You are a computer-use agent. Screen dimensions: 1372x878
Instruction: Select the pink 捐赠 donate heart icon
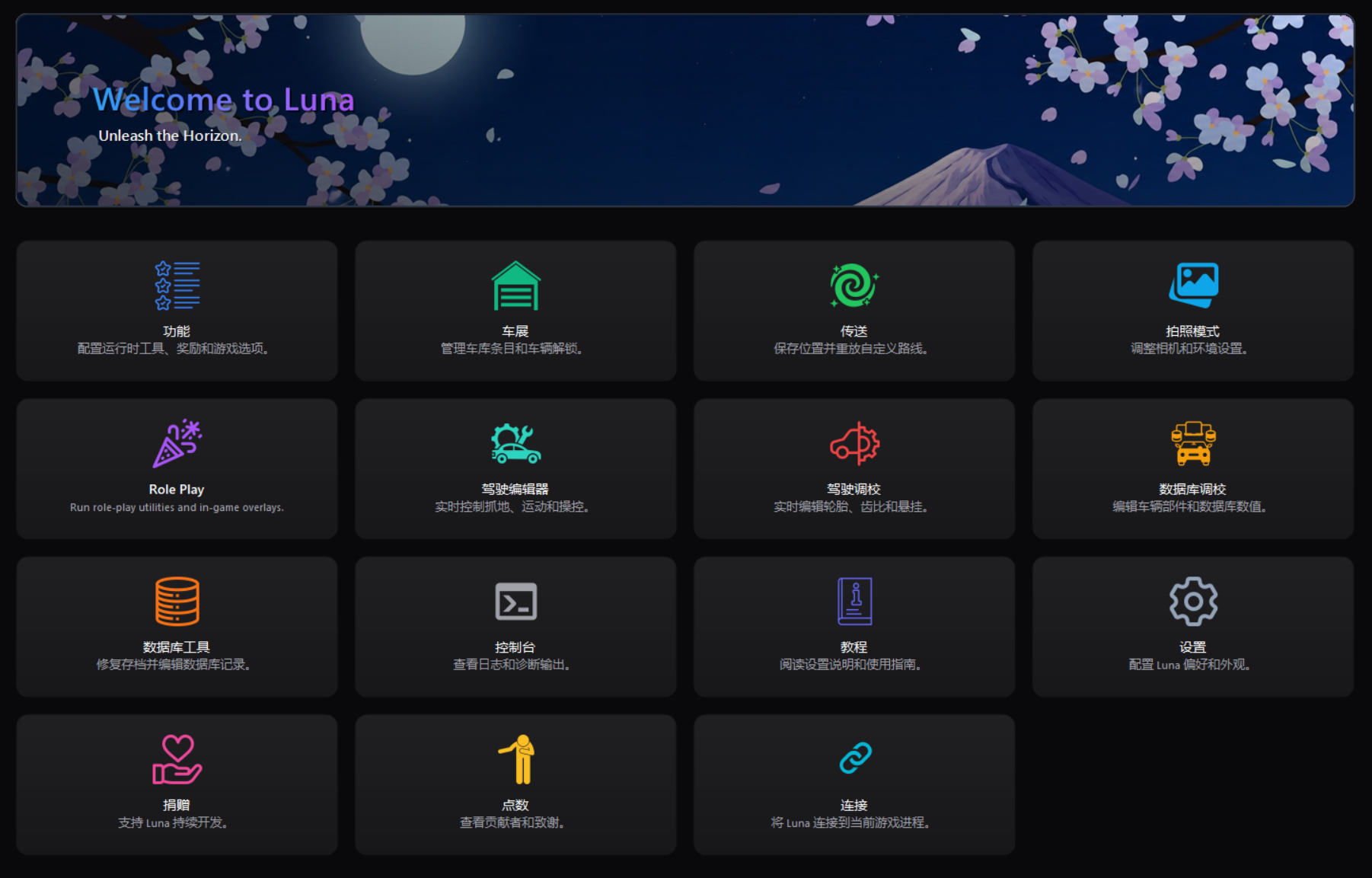[177, 759]
